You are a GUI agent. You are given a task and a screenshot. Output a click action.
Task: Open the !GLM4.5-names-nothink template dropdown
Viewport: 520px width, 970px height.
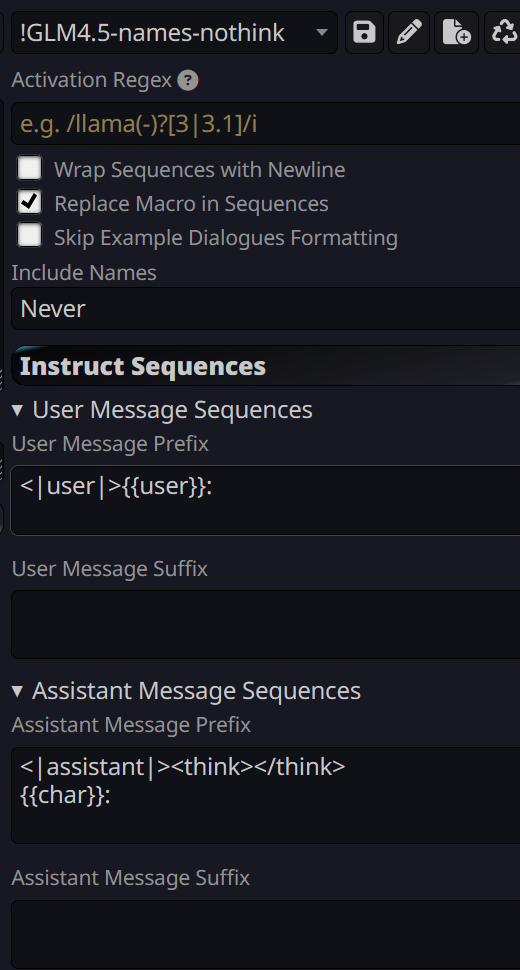174,32
